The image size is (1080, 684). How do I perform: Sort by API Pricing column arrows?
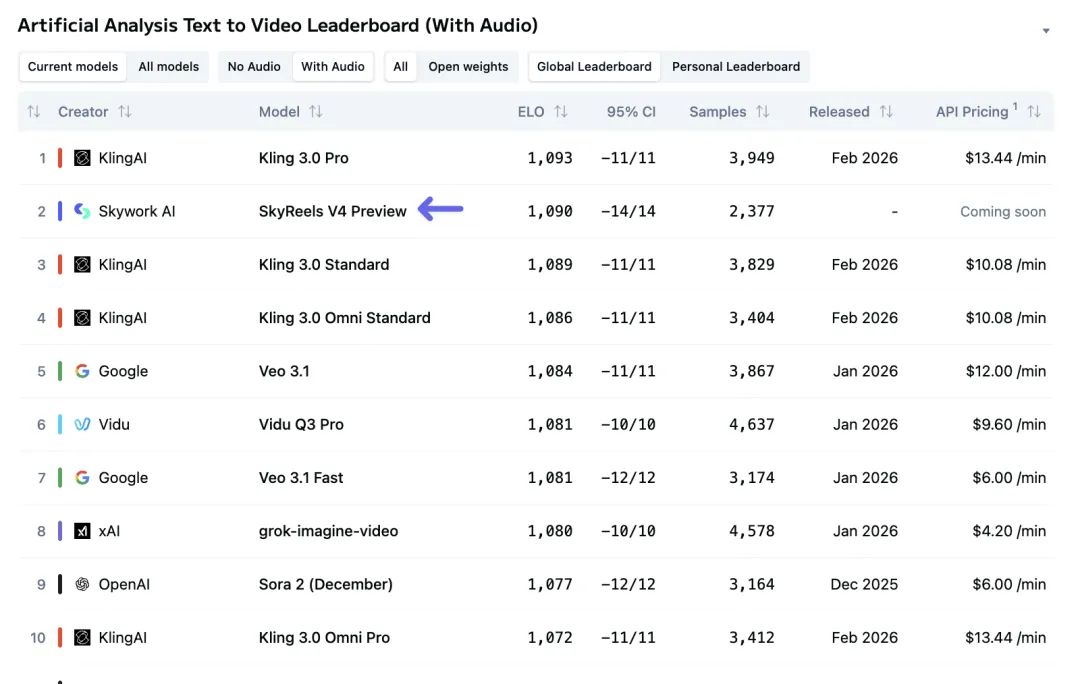click(1034, 112)
